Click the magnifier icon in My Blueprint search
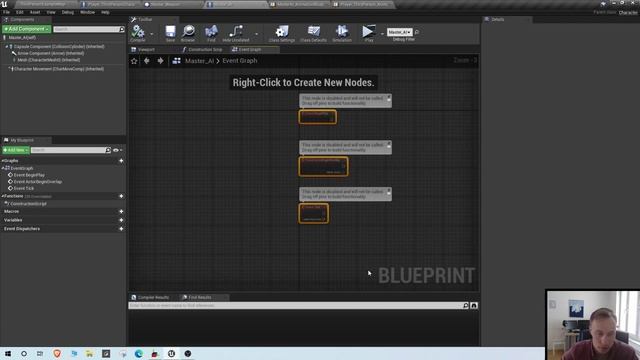The image size is (640, 360). coord(108,150)
